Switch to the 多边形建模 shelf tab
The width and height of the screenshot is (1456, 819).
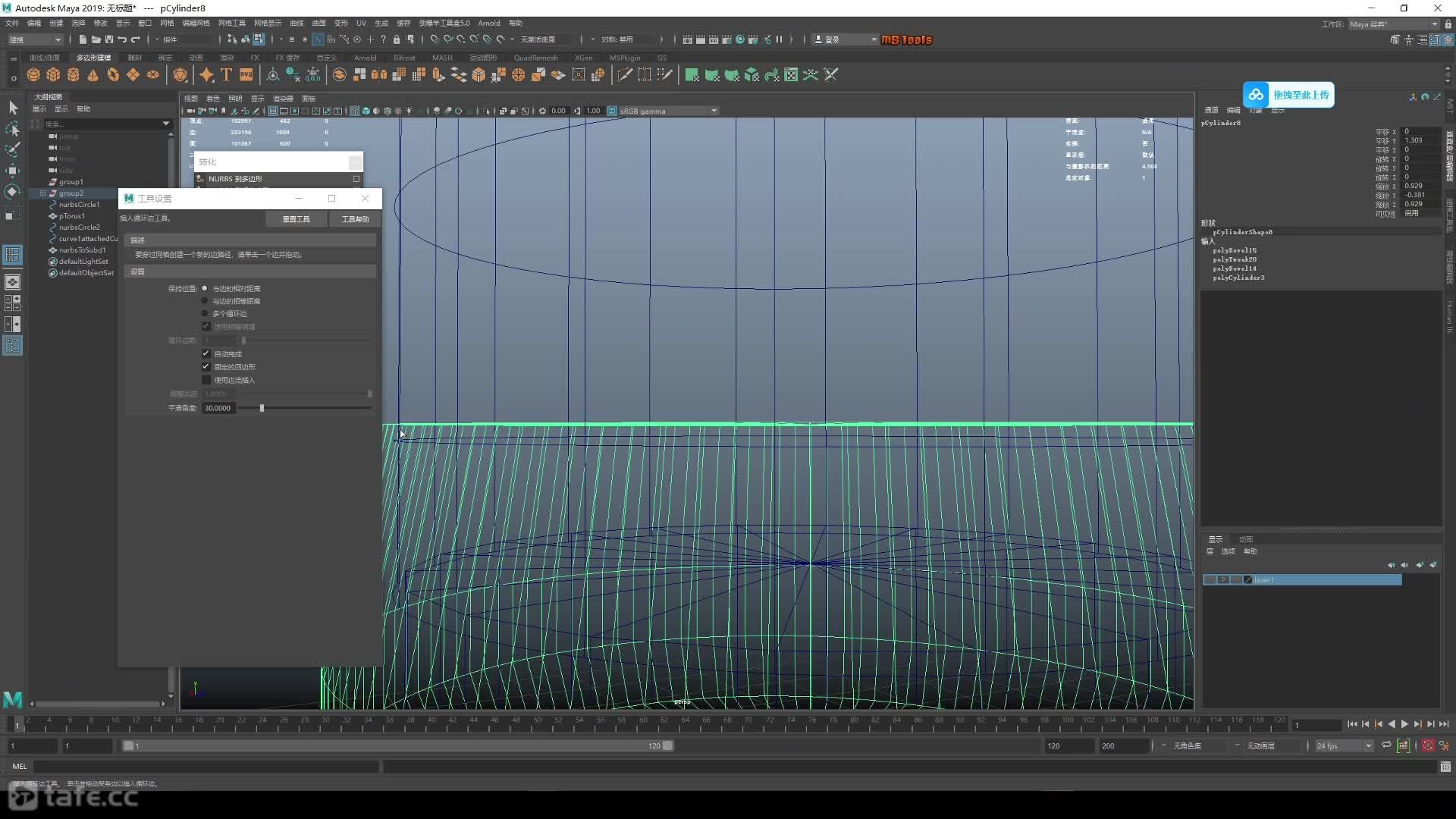coord(93,58)
